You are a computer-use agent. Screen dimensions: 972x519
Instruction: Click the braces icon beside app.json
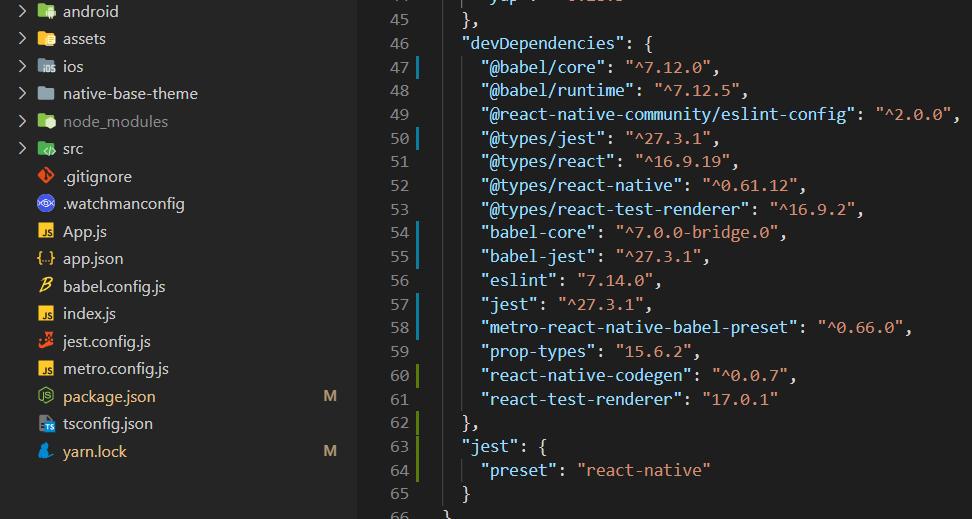[x=46, y=259]
